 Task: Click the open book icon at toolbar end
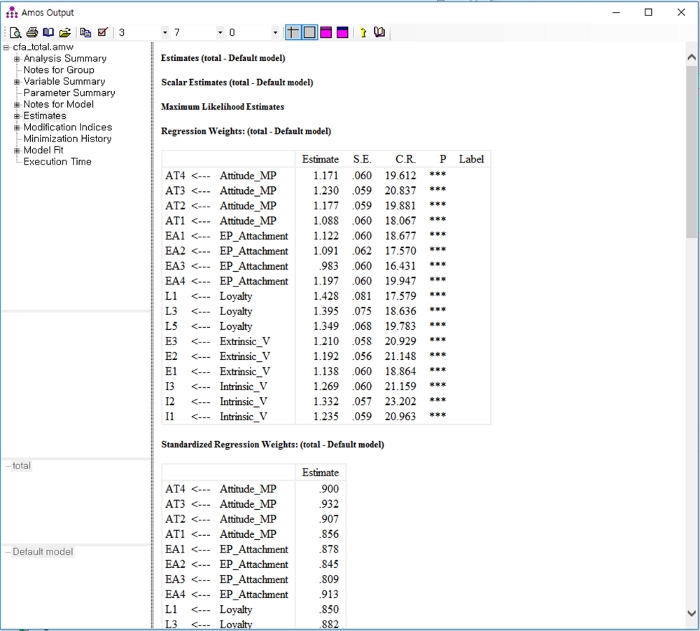tap(380, 33)
